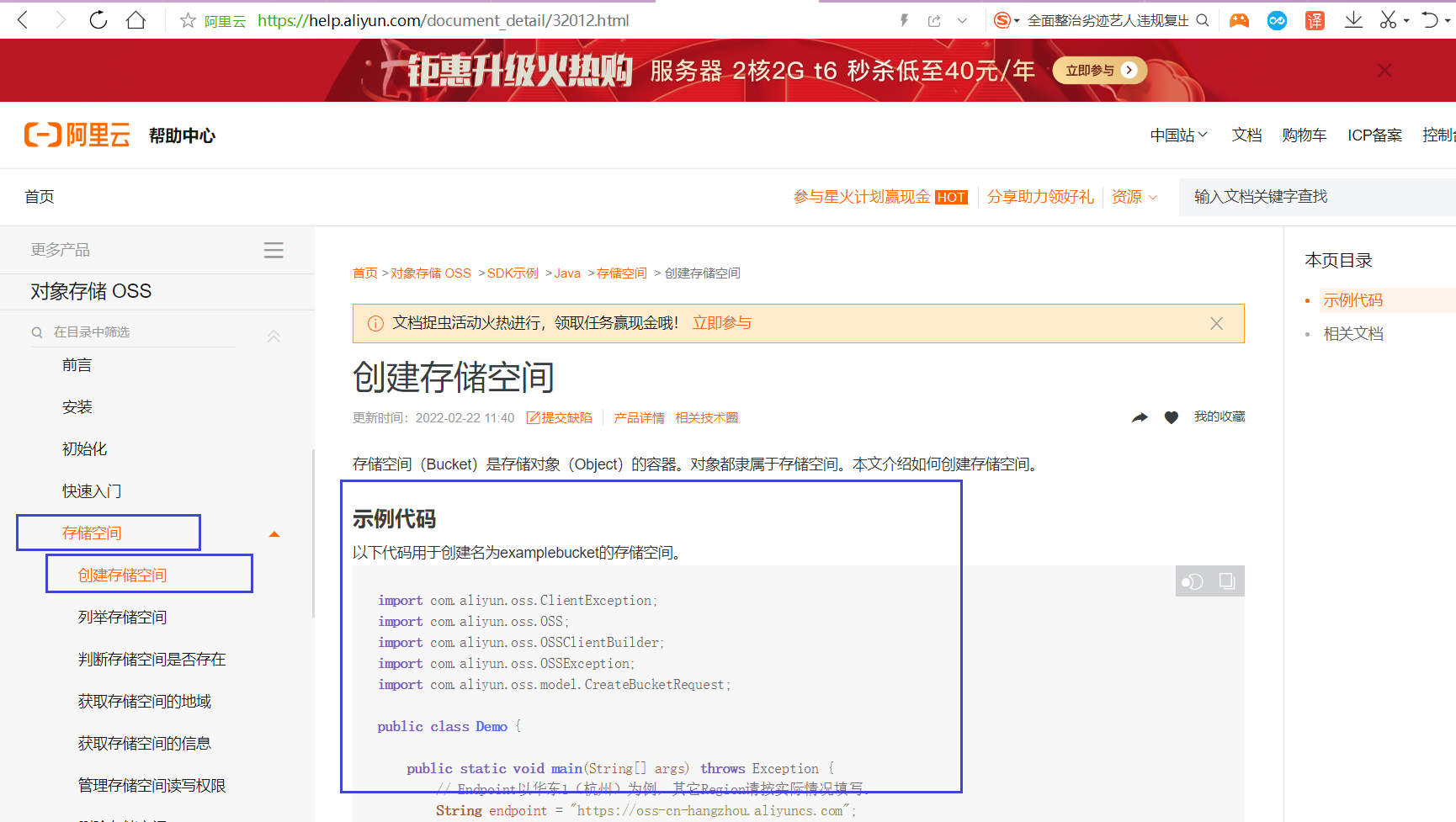Open the 文档 top menu item
The image size is (1456, 822).
coord(1246,135)
